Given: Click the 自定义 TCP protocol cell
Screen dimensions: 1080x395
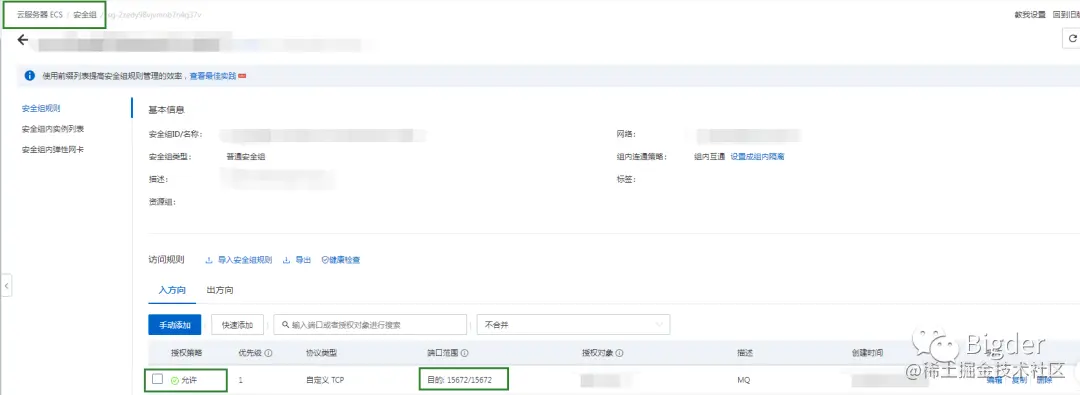Looking at the screenshot, I should 324,380.
